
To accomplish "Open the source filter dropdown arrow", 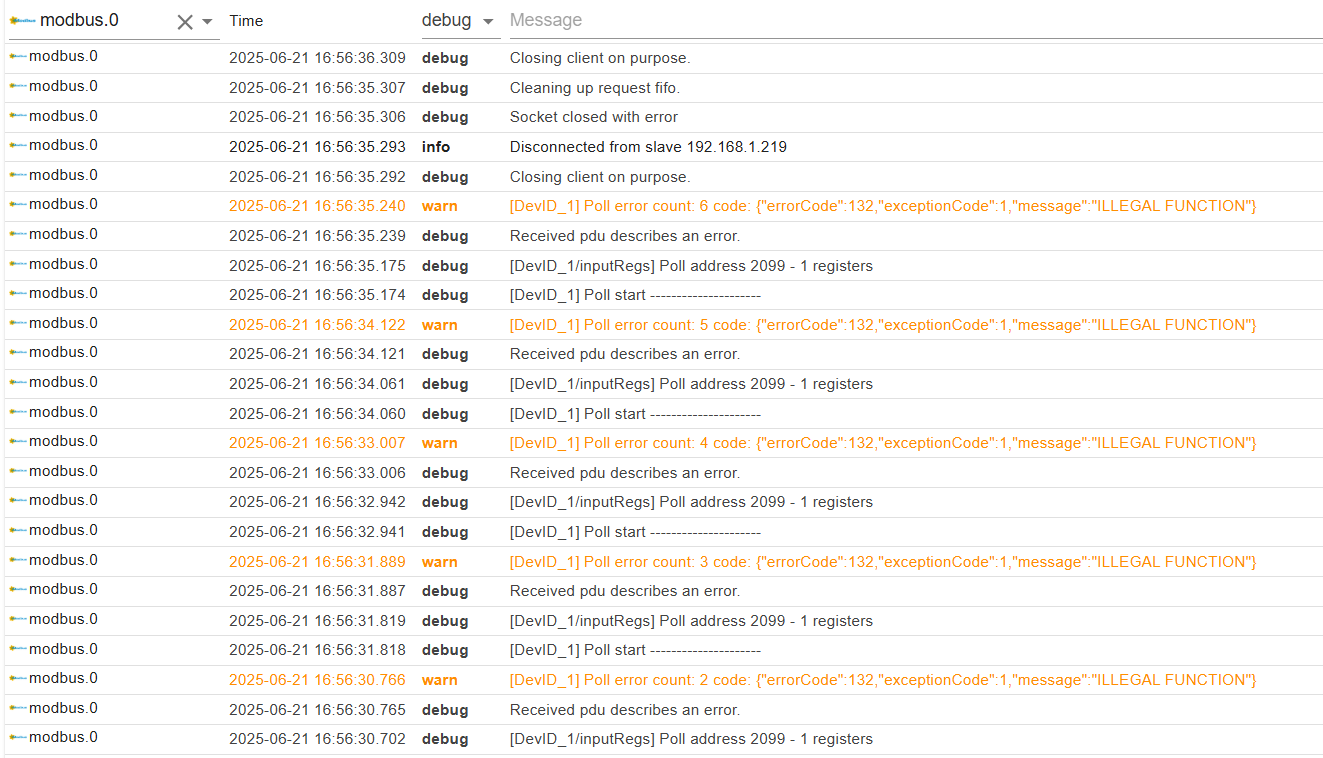I will click(x=207, y=22).
